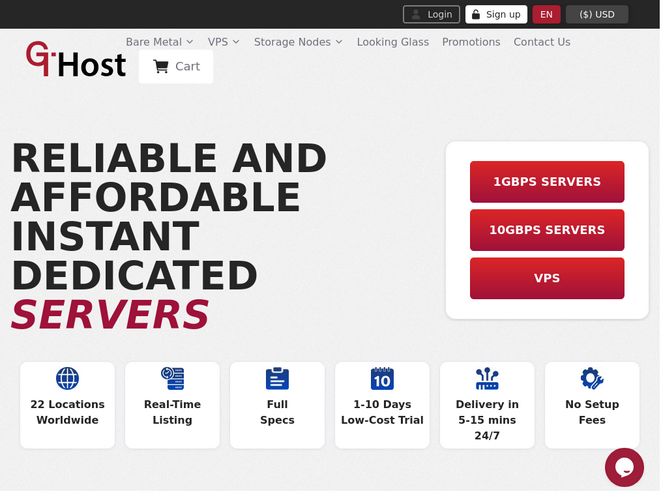The image size is (668, 500).
Task: Click the 1GBPS SERVERS button
Action: click(x=547, y=182)
